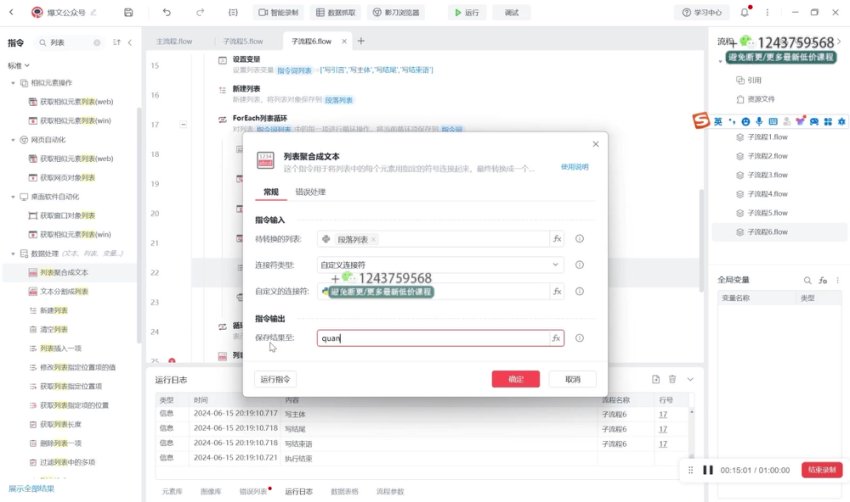850x502 pixels.
Task: Click the notification bell icon
Action: (745, 13)
